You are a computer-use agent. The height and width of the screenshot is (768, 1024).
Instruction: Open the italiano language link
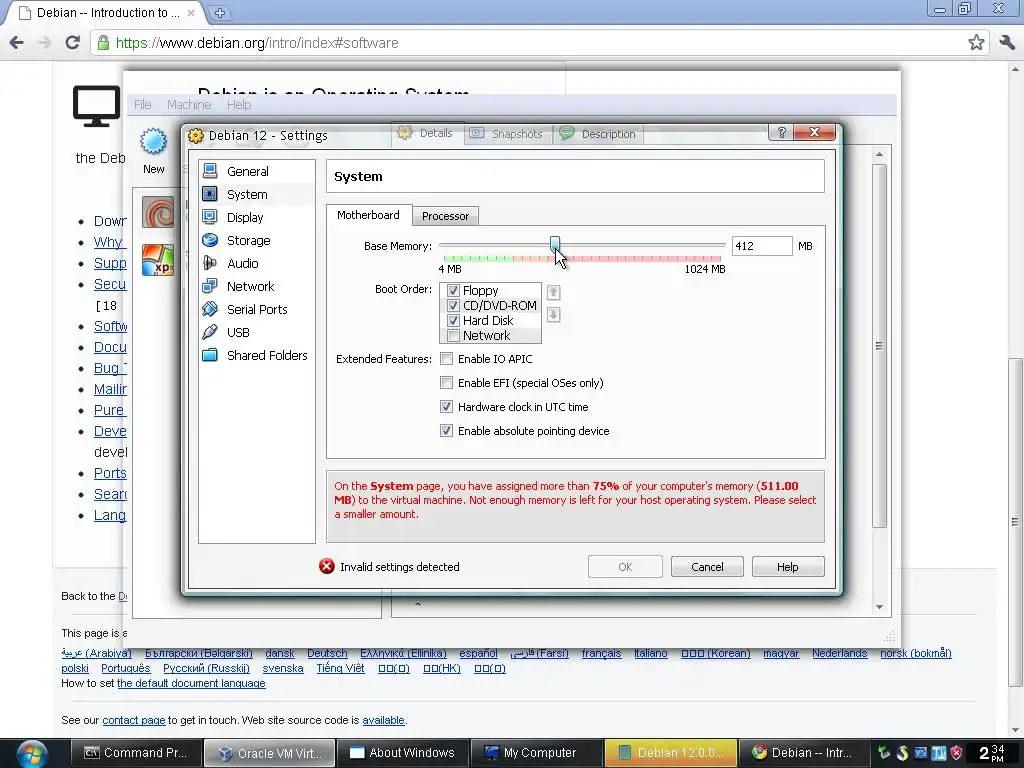click(x=651, y=653)
